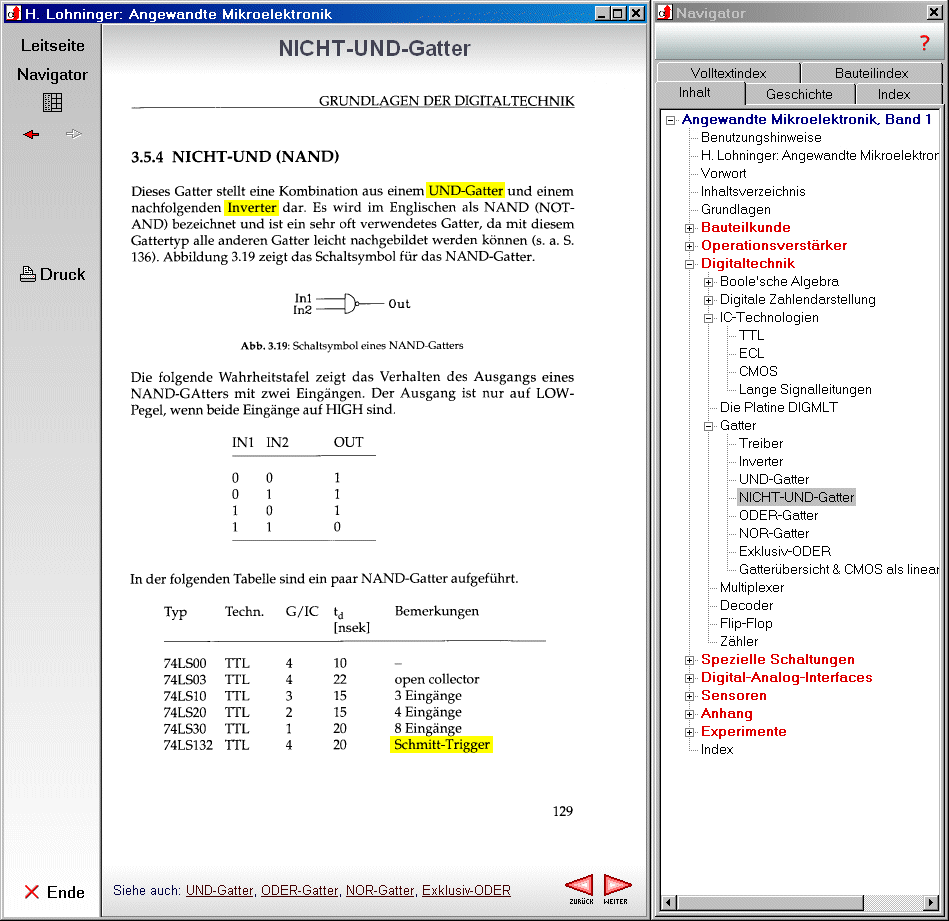The width and height of the screenshot is (949, 921).
Task: Open the table grid icon under Navigator
Action: click(52, 102)
